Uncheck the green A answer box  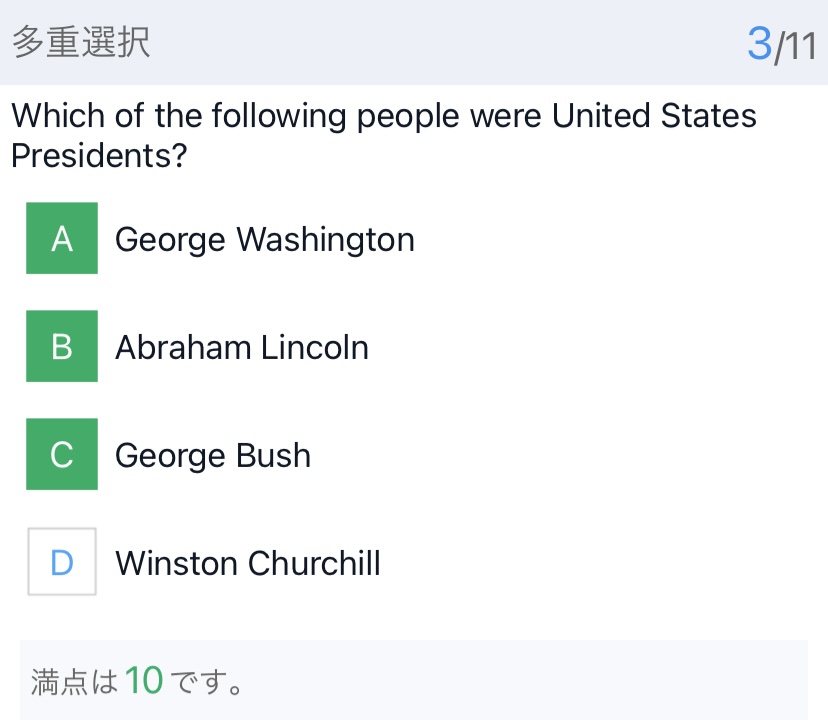(62, 238)
